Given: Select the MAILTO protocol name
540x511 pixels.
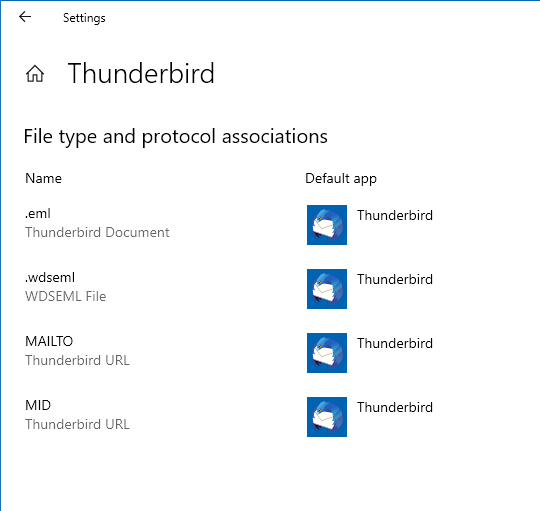Looking at the screenshot, I should pos(49,341).
